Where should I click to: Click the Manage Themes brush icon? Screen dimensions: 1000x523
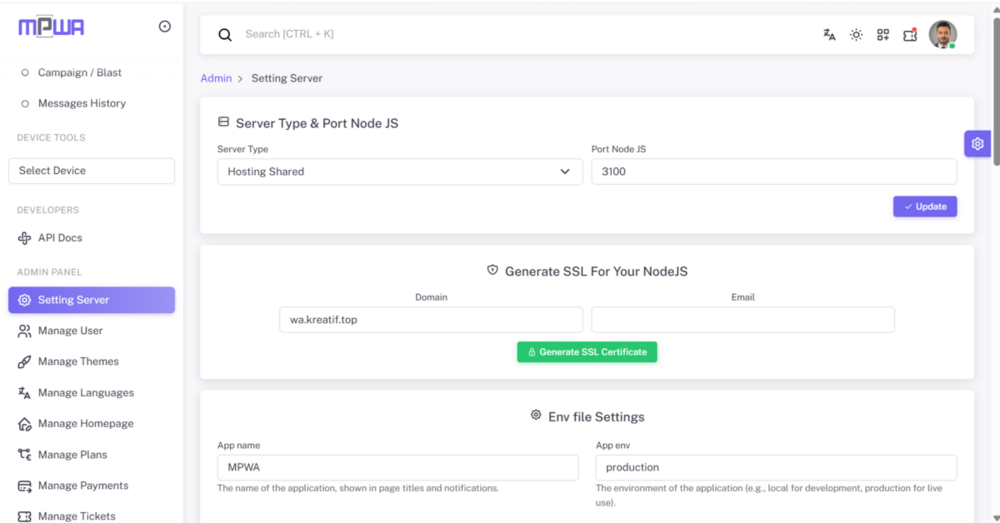tap(24, 362)
